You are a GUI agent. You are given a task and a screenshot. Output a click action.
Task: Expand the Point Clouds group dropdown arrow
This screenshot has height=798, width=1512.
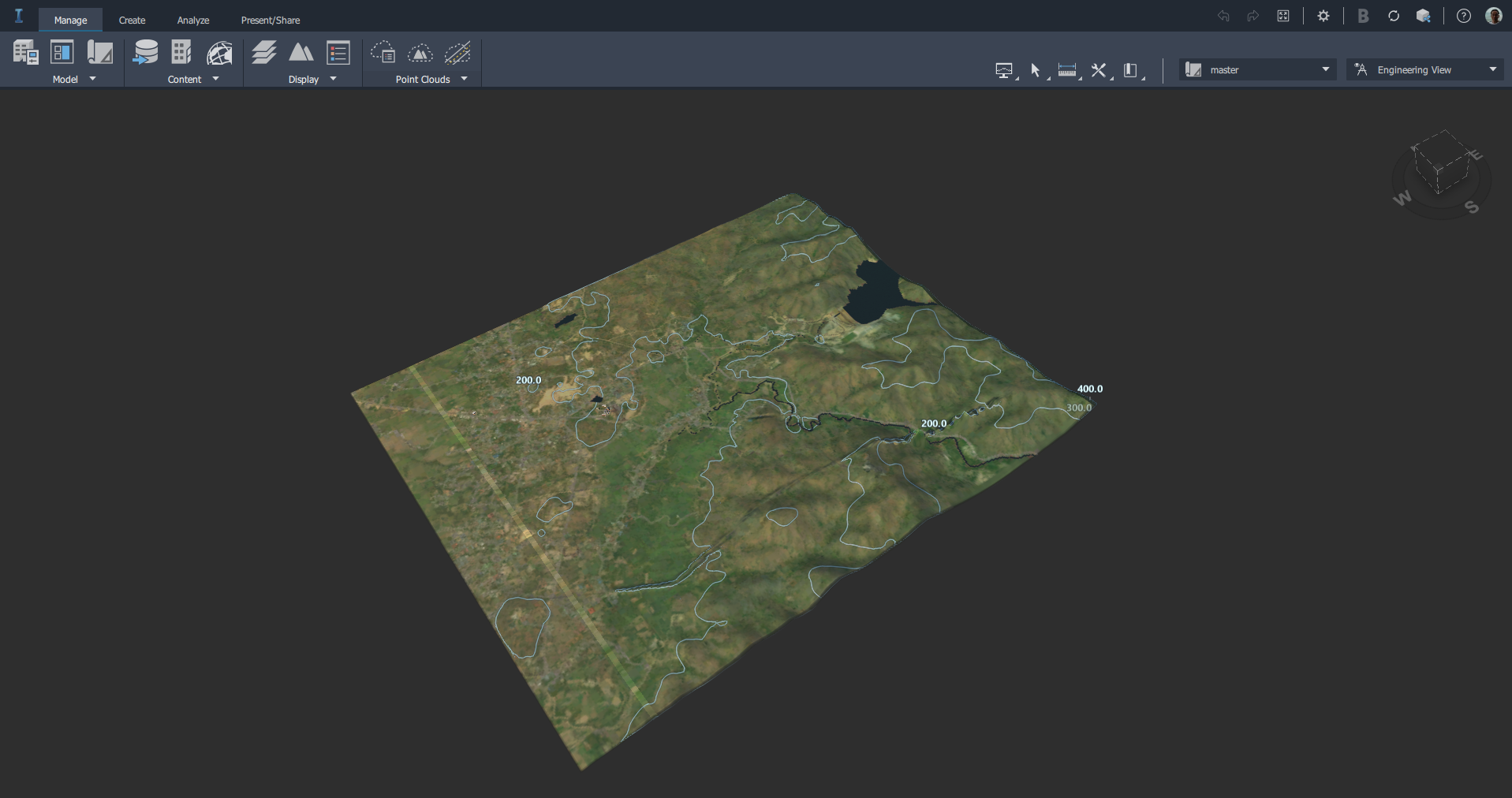tap(464, 79)
